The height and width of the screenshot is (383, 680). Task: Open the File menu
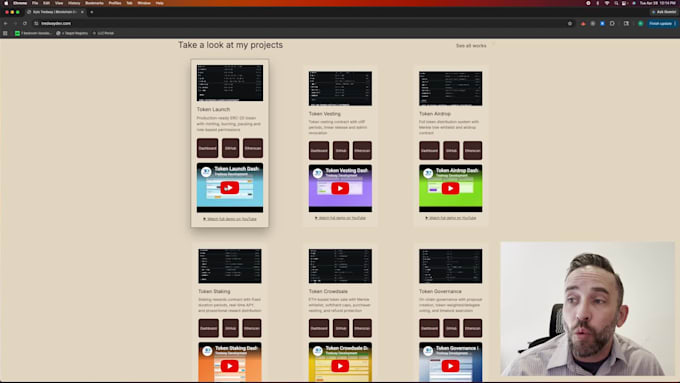35,3
